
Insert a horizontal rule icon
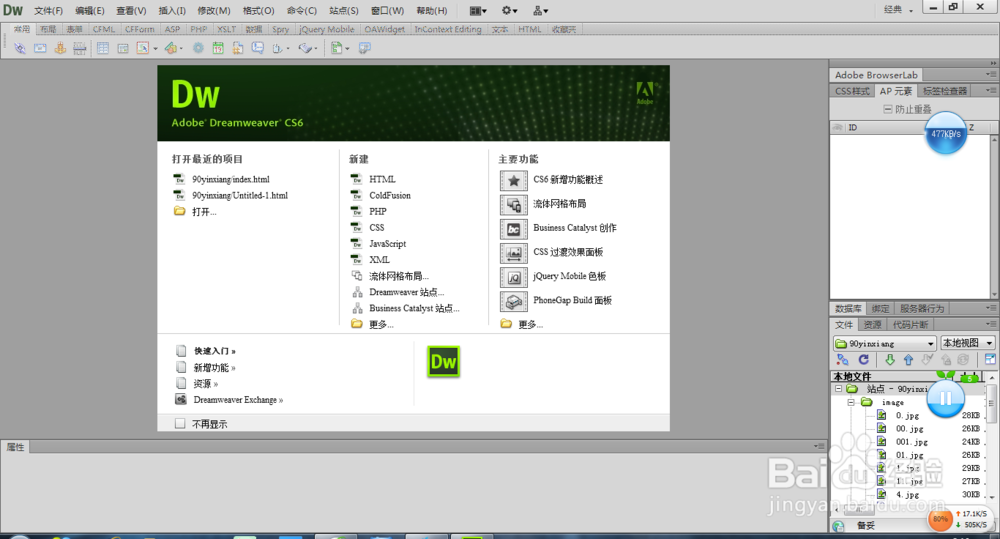pos(80,48)
